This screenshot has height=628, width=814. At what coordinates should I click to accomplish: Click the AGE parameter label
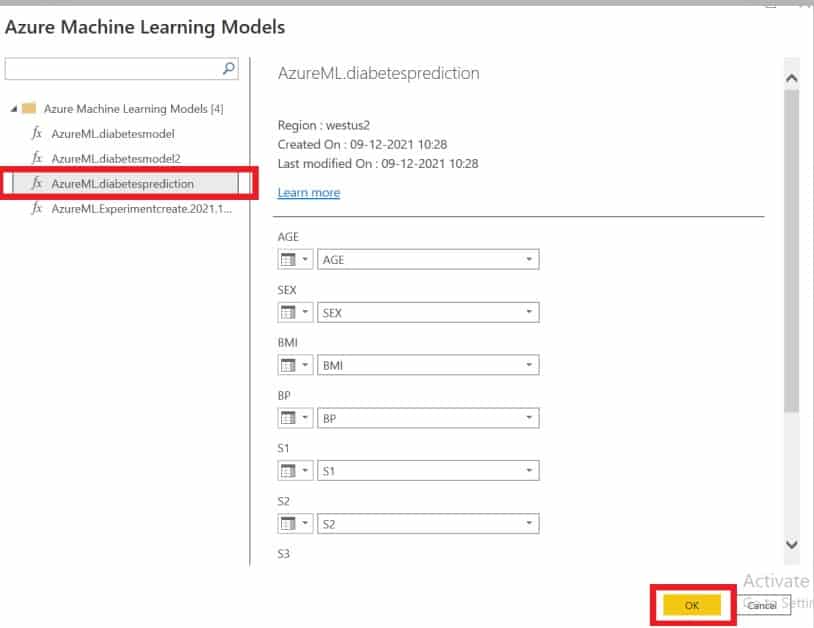(288, 237)
